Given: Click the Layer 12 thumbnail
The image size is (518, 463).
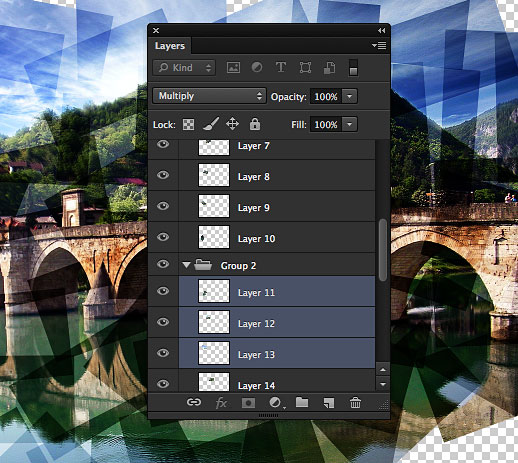Looking at the screenshot, I should [214, 322].
